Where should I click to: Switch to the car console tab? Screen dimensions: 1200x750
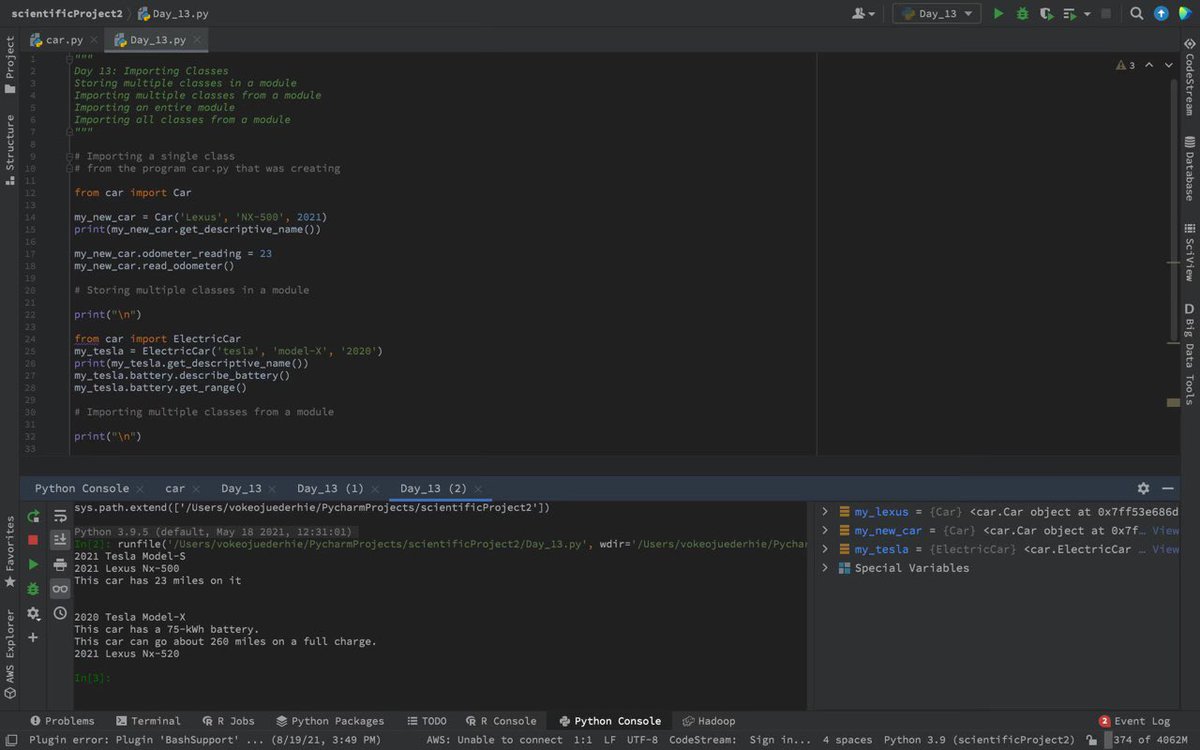click(x=175, y=489)
